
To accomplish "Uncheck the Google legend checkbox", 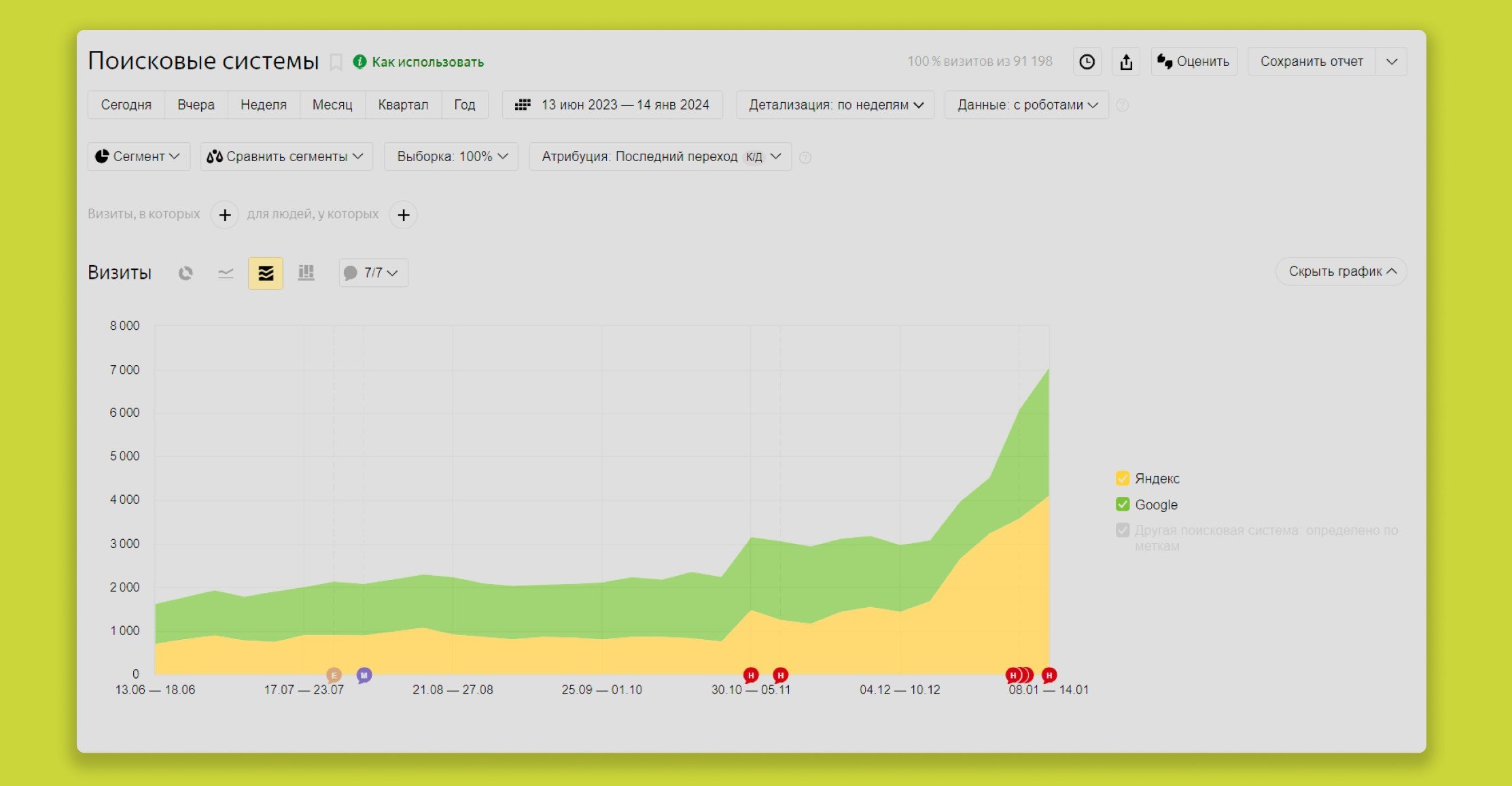I will point(1123,505).
